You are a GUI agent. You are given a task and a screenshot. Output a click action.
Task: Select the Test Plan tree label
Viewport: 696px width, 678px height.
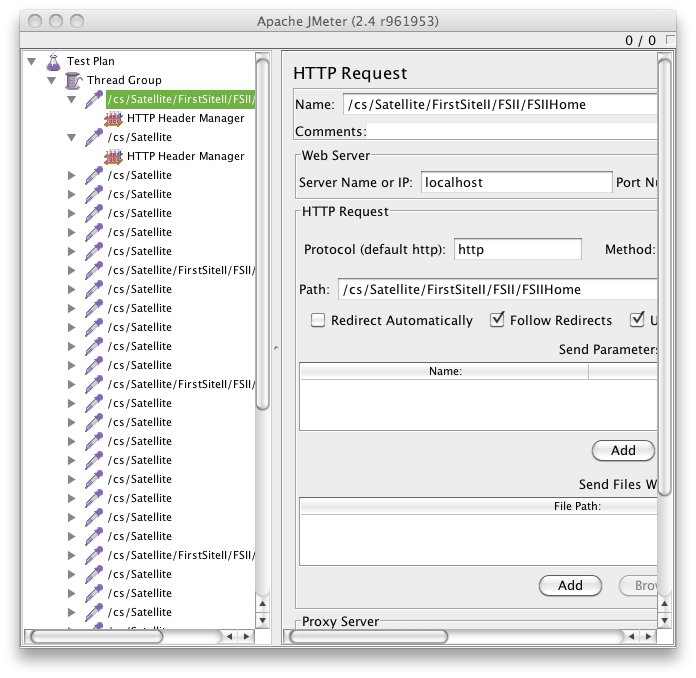click(91, 61)
